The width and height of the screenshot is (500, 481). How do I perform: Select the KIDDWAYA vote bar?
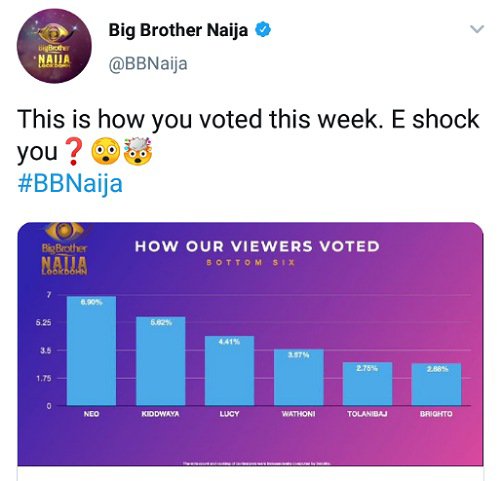(161, 361)
